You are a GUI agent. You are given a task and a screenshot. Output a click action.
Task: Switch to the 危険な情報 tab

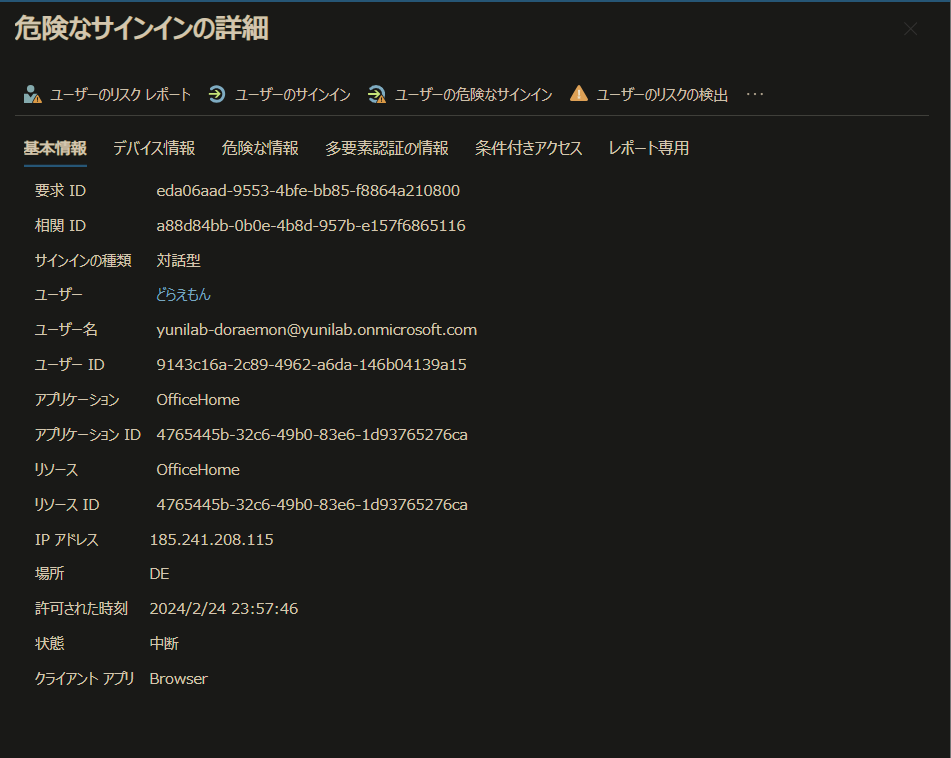point(260,148)
